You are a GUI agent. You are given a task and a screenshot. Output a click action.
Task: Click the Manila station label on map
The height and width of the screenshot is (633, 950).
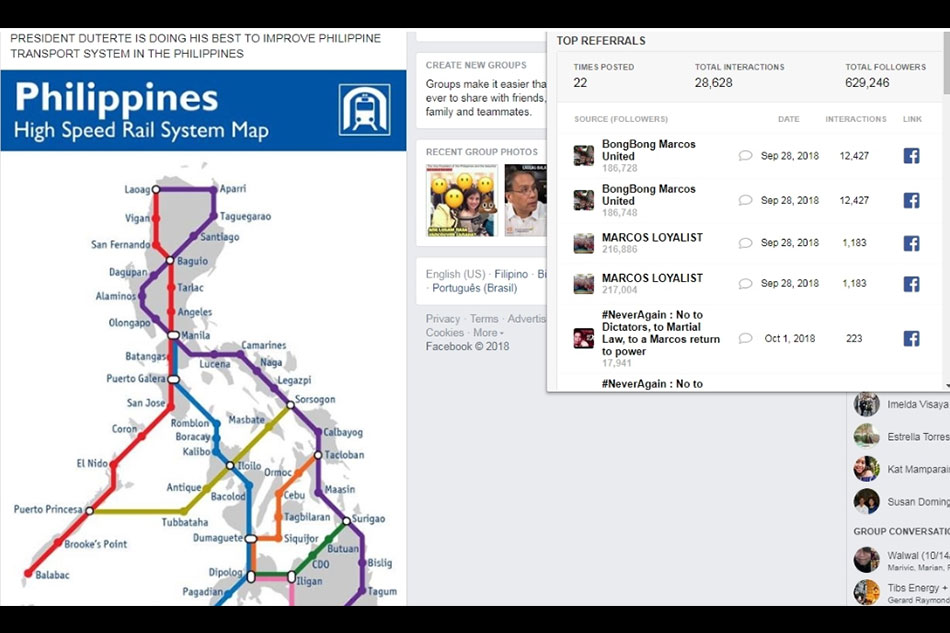point(196,335)
